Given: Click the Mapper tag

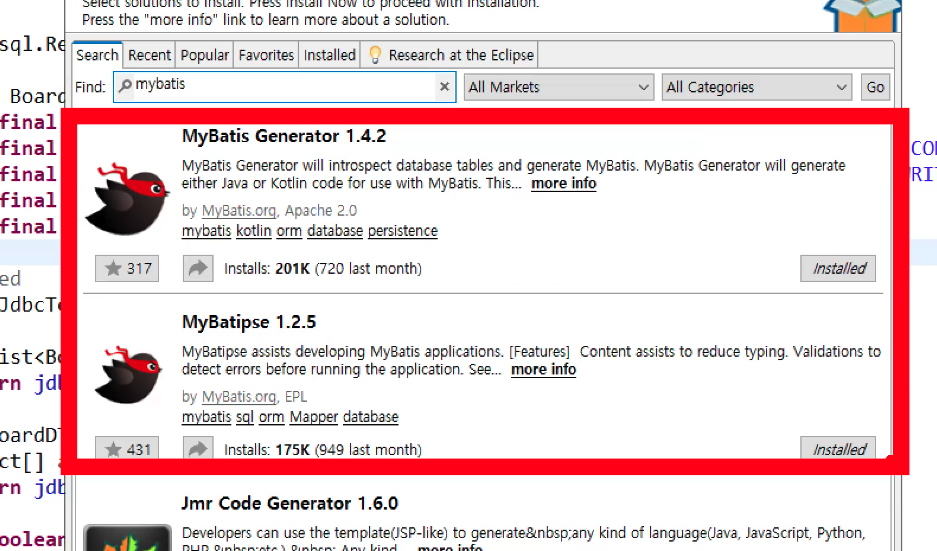Looking at the screenshot, I should tap(314, 417).
